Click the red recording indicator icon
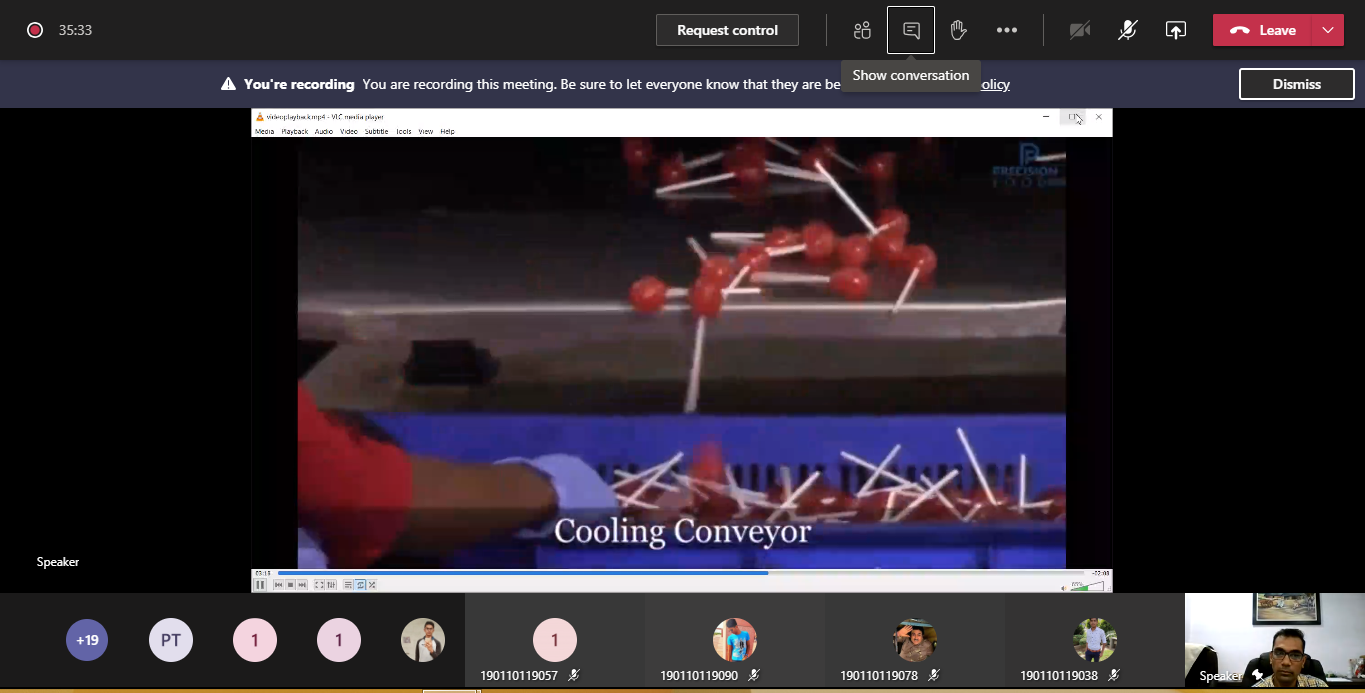 coord(35,30)
